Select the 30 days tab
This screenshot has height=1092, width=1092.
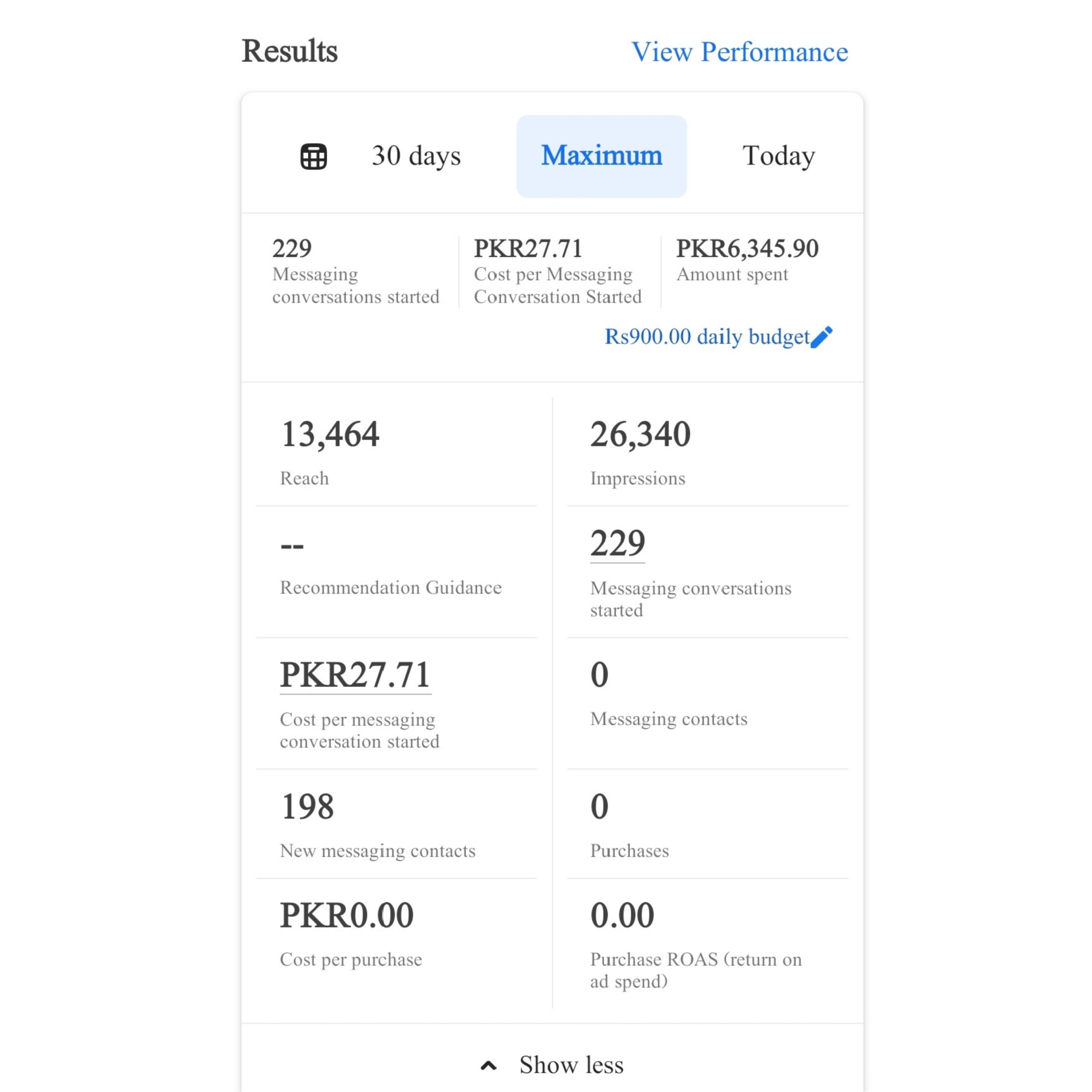pos(416,156)
